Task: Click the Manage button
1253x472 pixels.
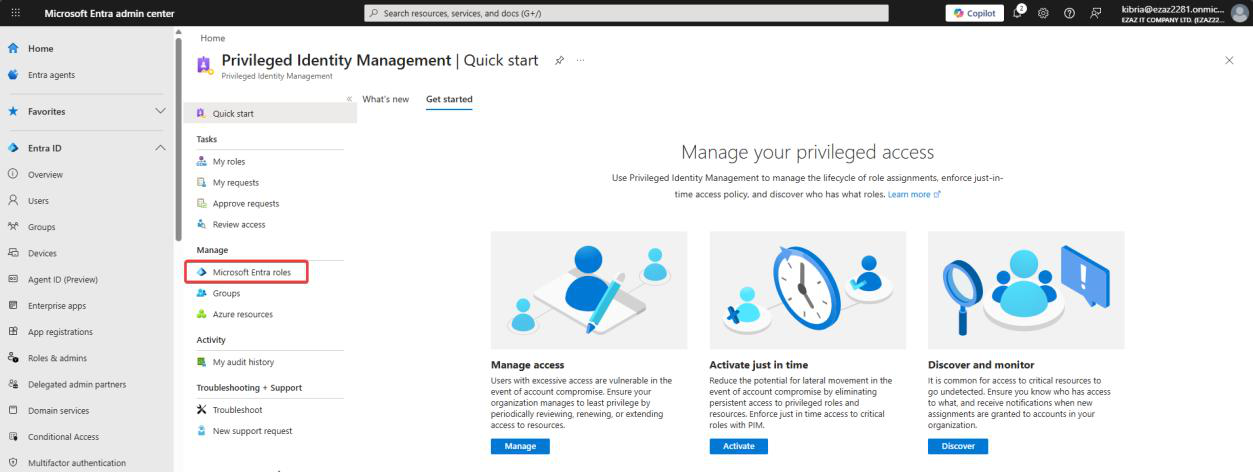Action: point(520,446)
